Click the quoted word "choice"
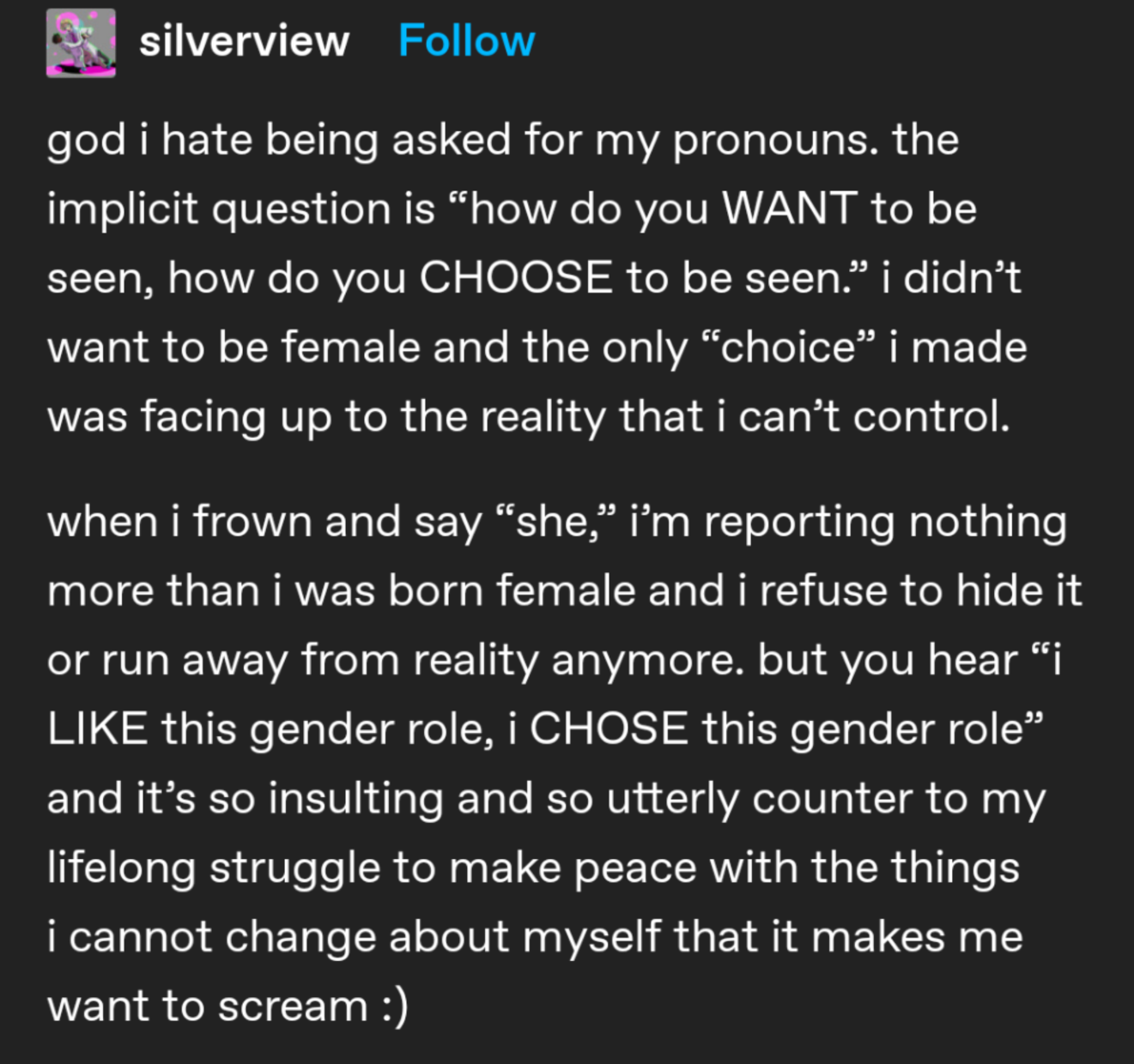The height and width of the screenshot is (1064, 1134). point(789,348)
